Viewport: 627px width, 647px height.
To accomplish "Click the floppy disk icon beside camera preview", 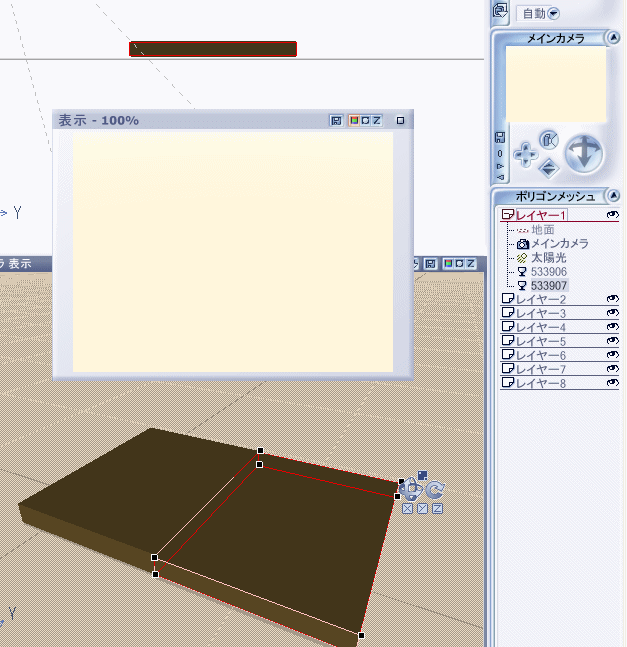I will click(x=500, y=138).
